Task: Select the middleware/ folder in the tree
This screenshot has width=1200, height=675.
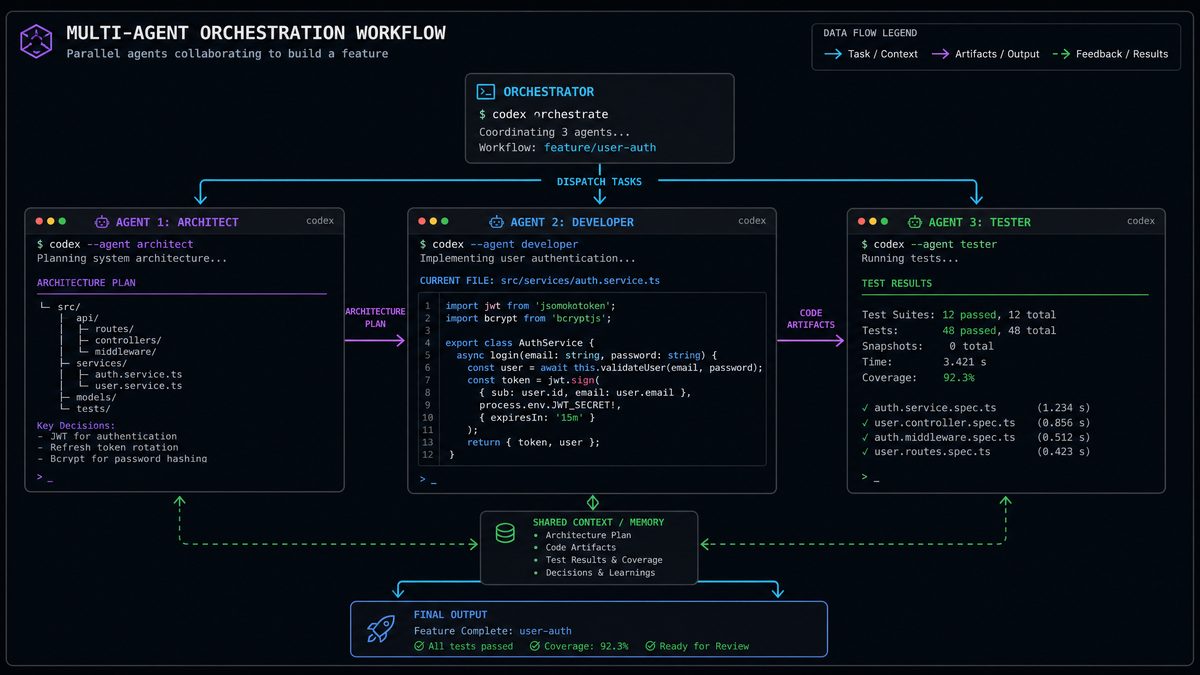Action: [125, 351]
